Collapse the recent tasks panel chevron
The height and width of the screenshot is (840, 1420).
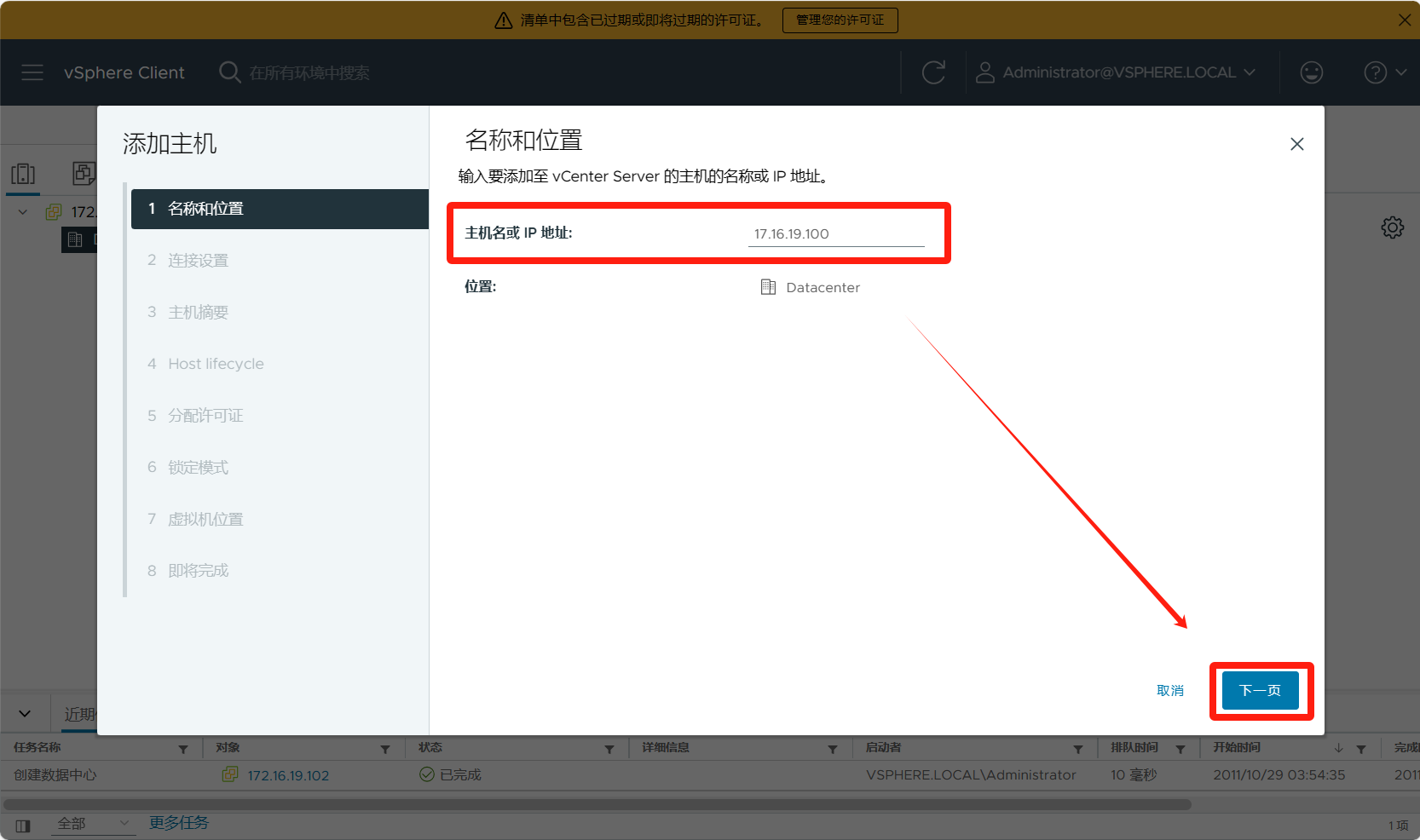(x=25, y=714)
